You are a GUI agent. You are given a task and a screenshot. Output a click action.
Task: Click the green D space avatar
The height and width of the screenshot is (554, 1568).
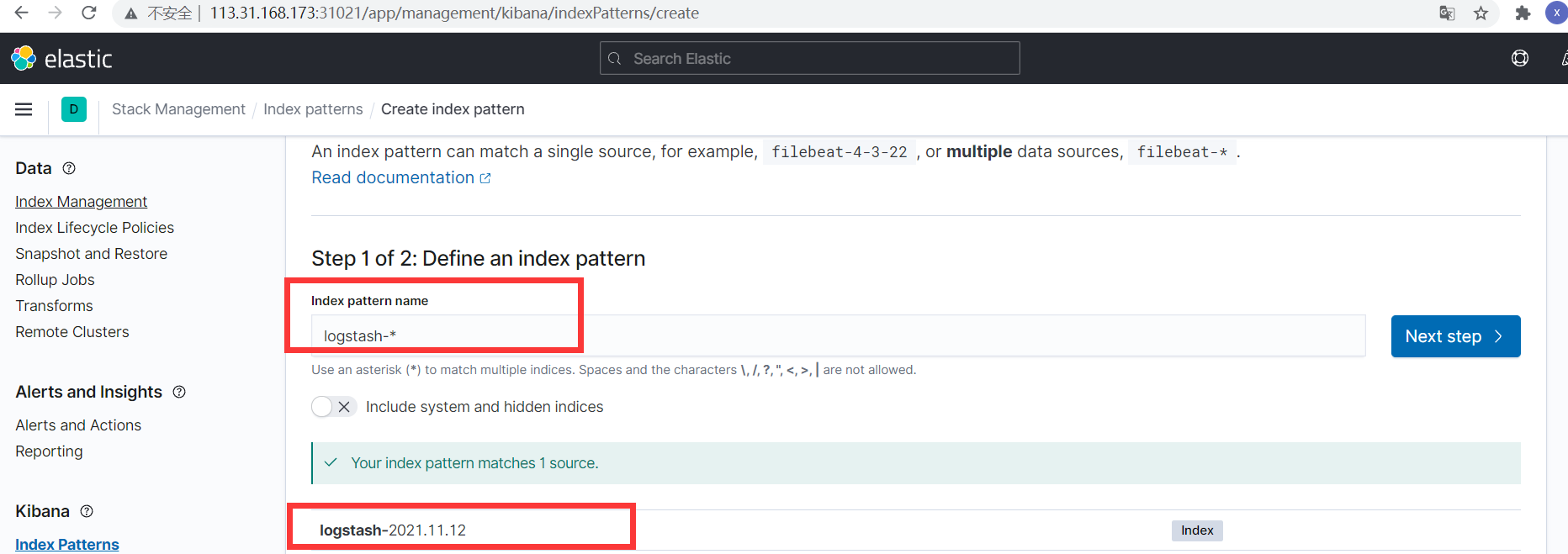click(74, 109)
